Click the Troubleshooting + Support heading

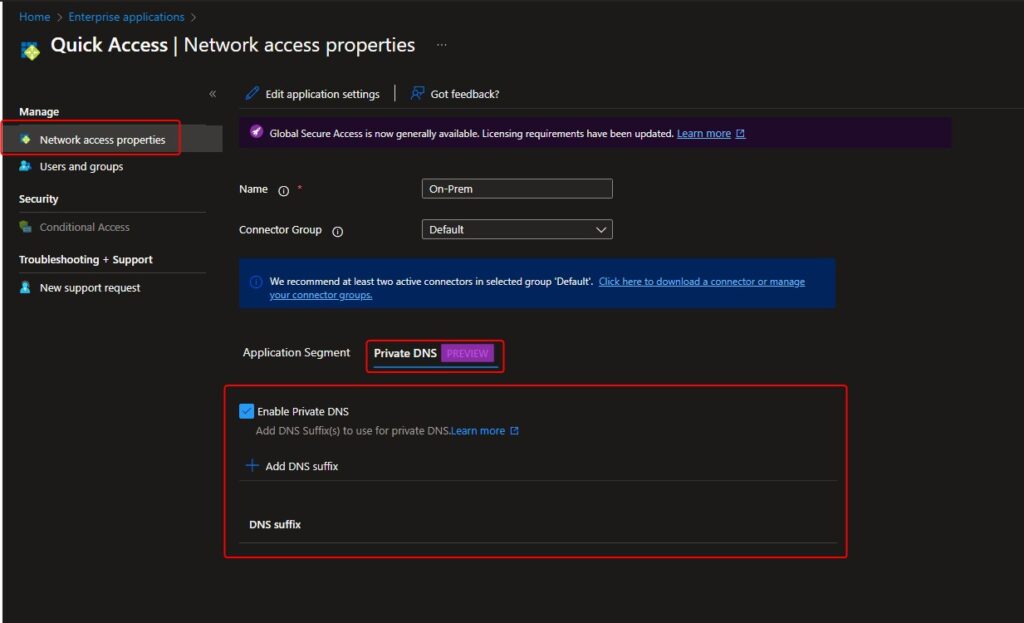(86, 259)
